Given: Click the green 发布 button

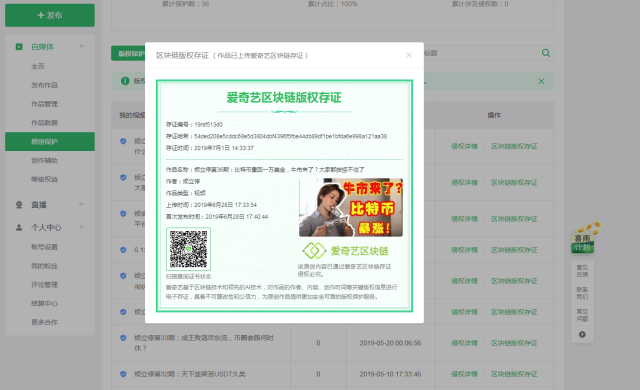Looking at the screenshot, I should pyautogui.click(x=50, y=15).
